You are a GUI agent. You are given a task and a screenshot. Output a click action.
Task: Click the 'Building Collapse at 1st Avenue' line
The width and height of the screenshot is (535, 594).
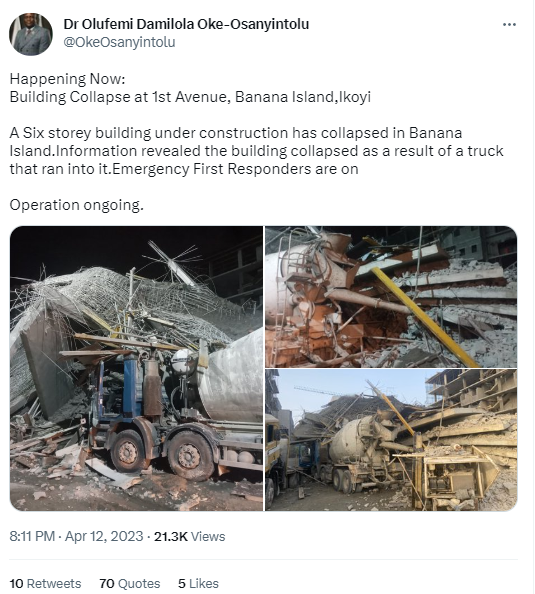pos(190,97)
